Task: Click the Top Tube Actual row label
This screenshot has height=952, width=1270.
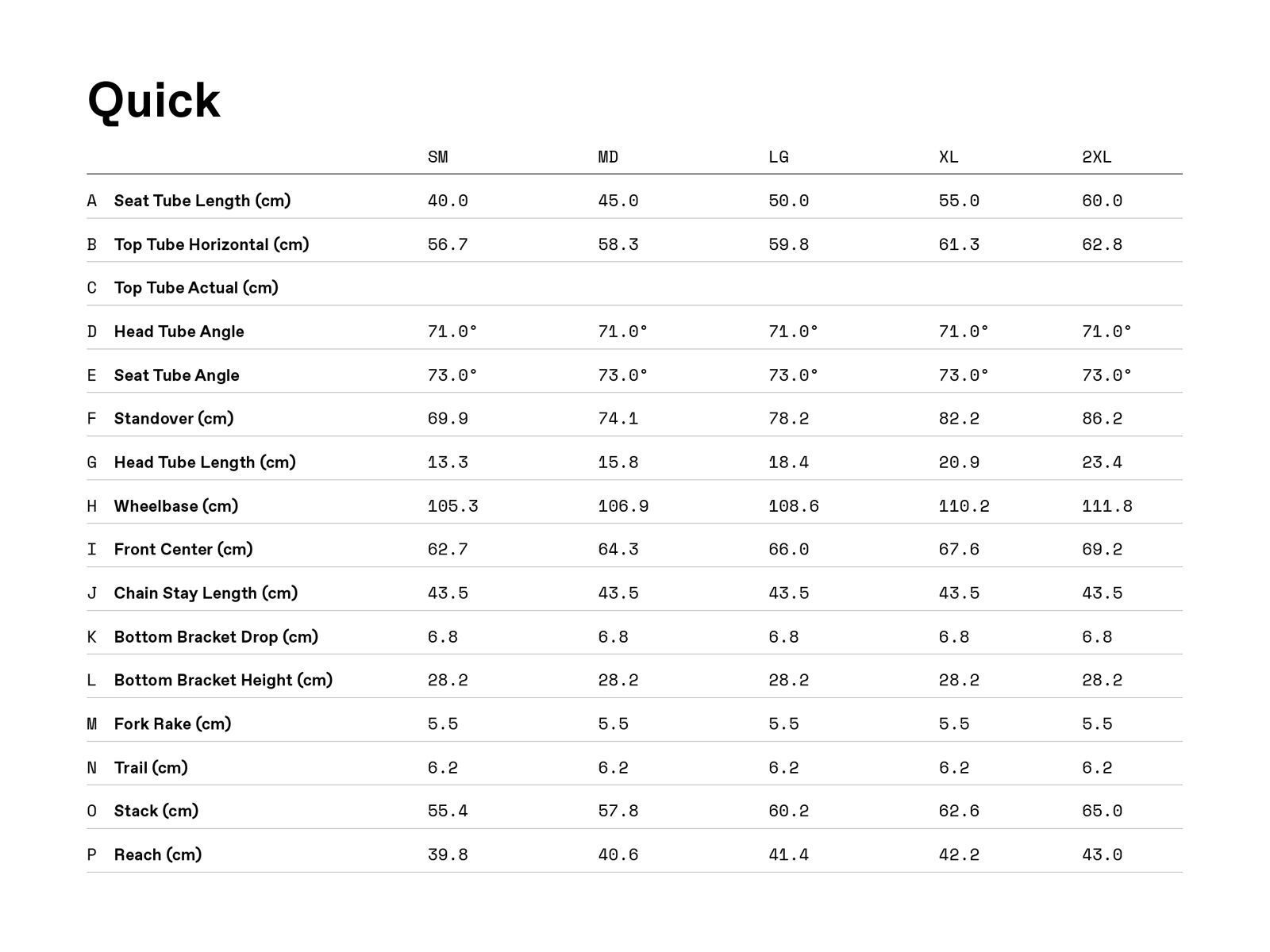Action: [196, 288]
